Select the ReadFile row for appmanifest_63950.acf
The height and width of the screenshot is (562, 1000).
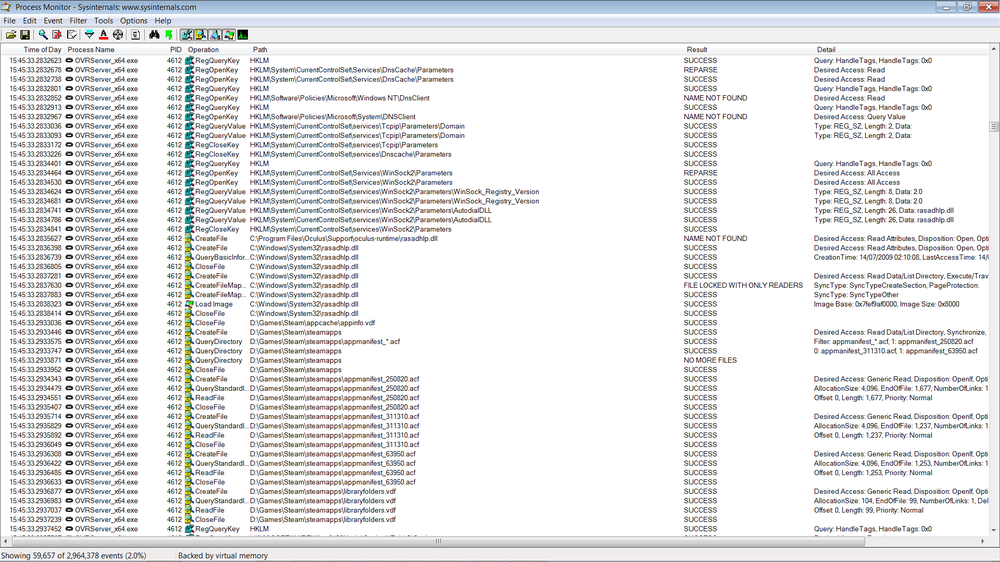495,473
